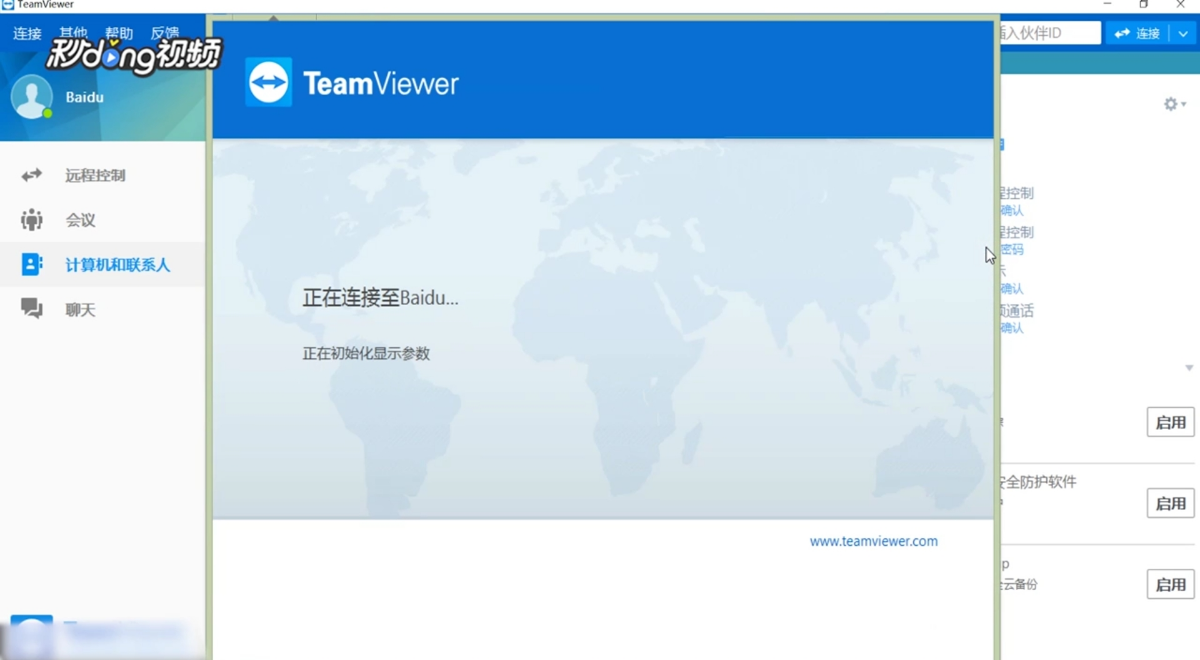1200x660 pixels.
Task: Click 启用 beside 云备份
Action: [x=1170, y=584]
